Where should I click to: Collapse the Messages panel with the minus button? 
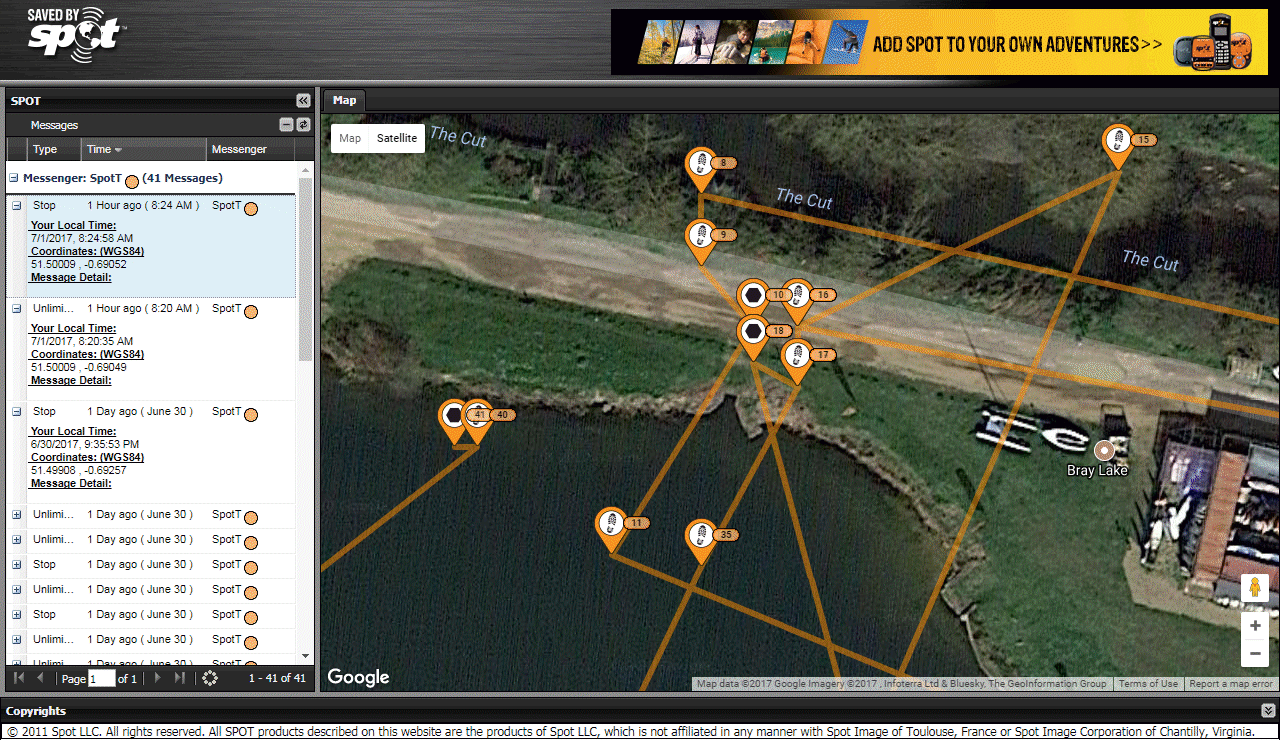coord(286,125)
